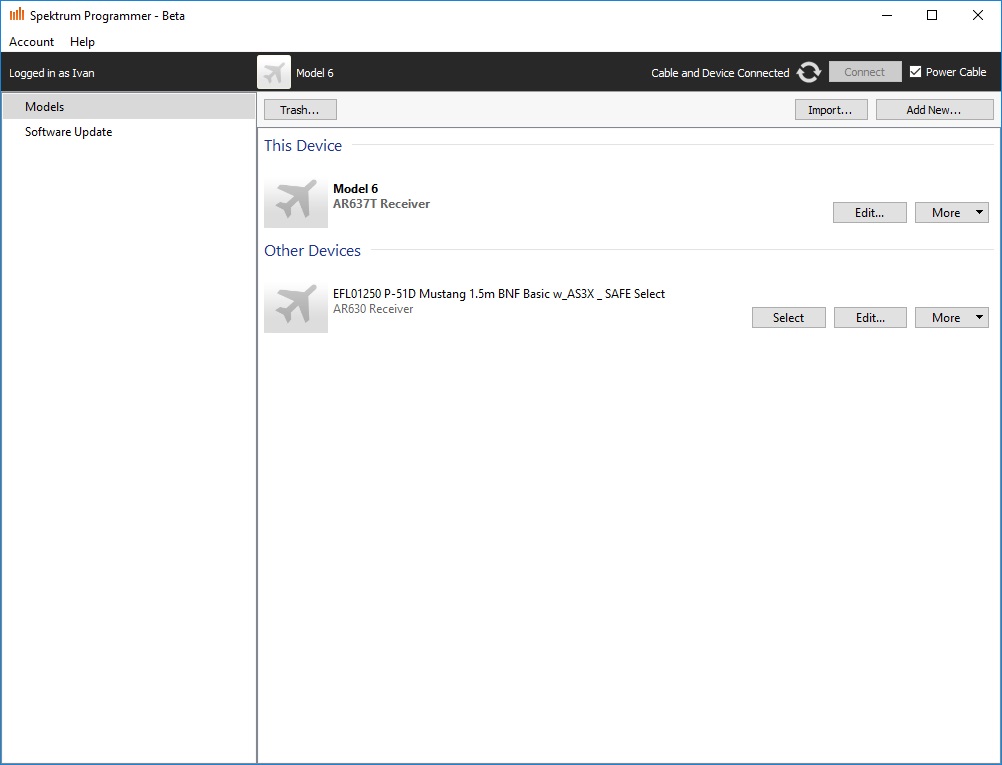The width and height of the screenshot is (1002, 765).
Task: Click the P-51D Mustang airplane thumbnail
Action: 295,308
